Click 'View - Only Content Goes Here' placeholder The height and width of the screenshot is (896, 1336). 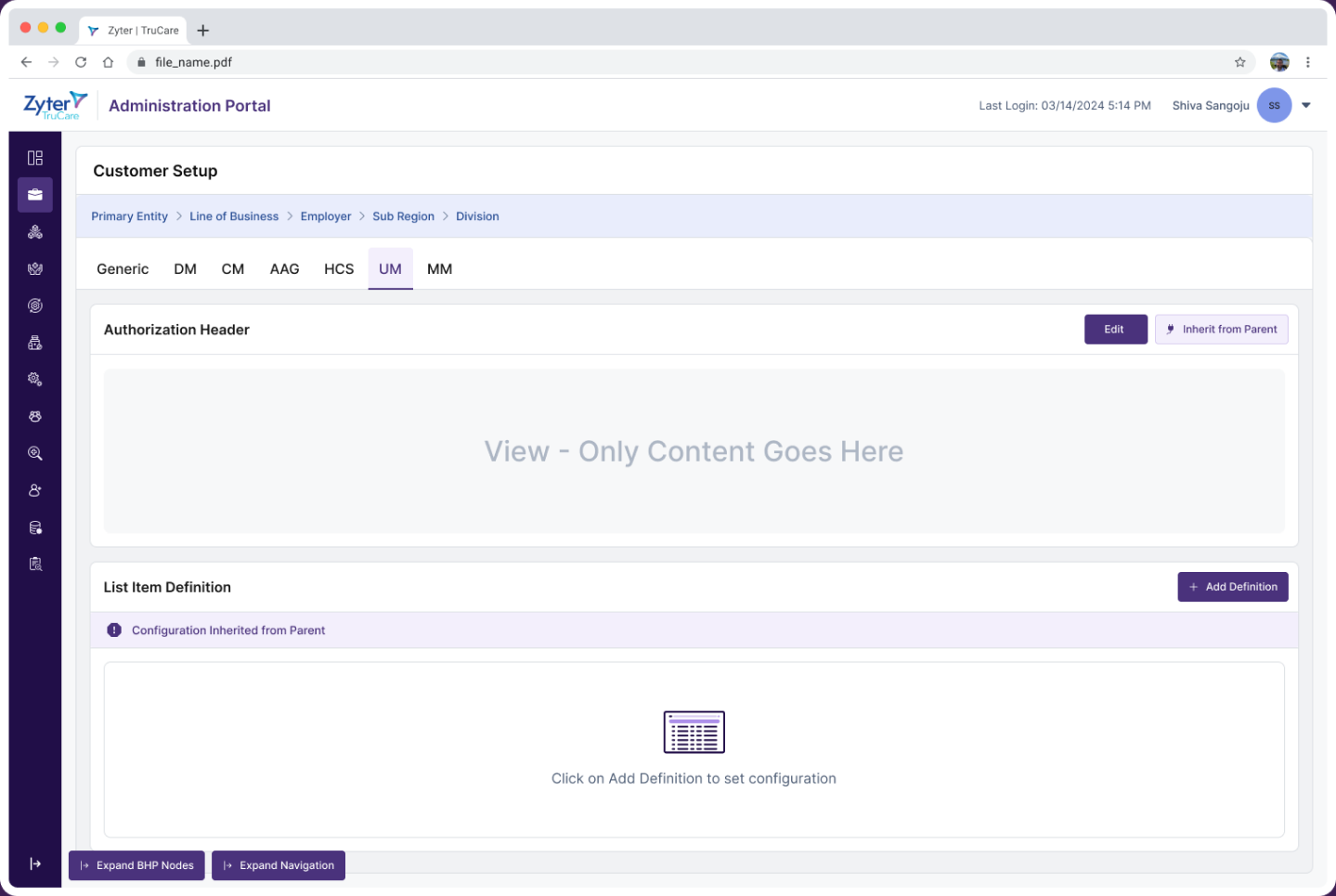coord(694,451)
